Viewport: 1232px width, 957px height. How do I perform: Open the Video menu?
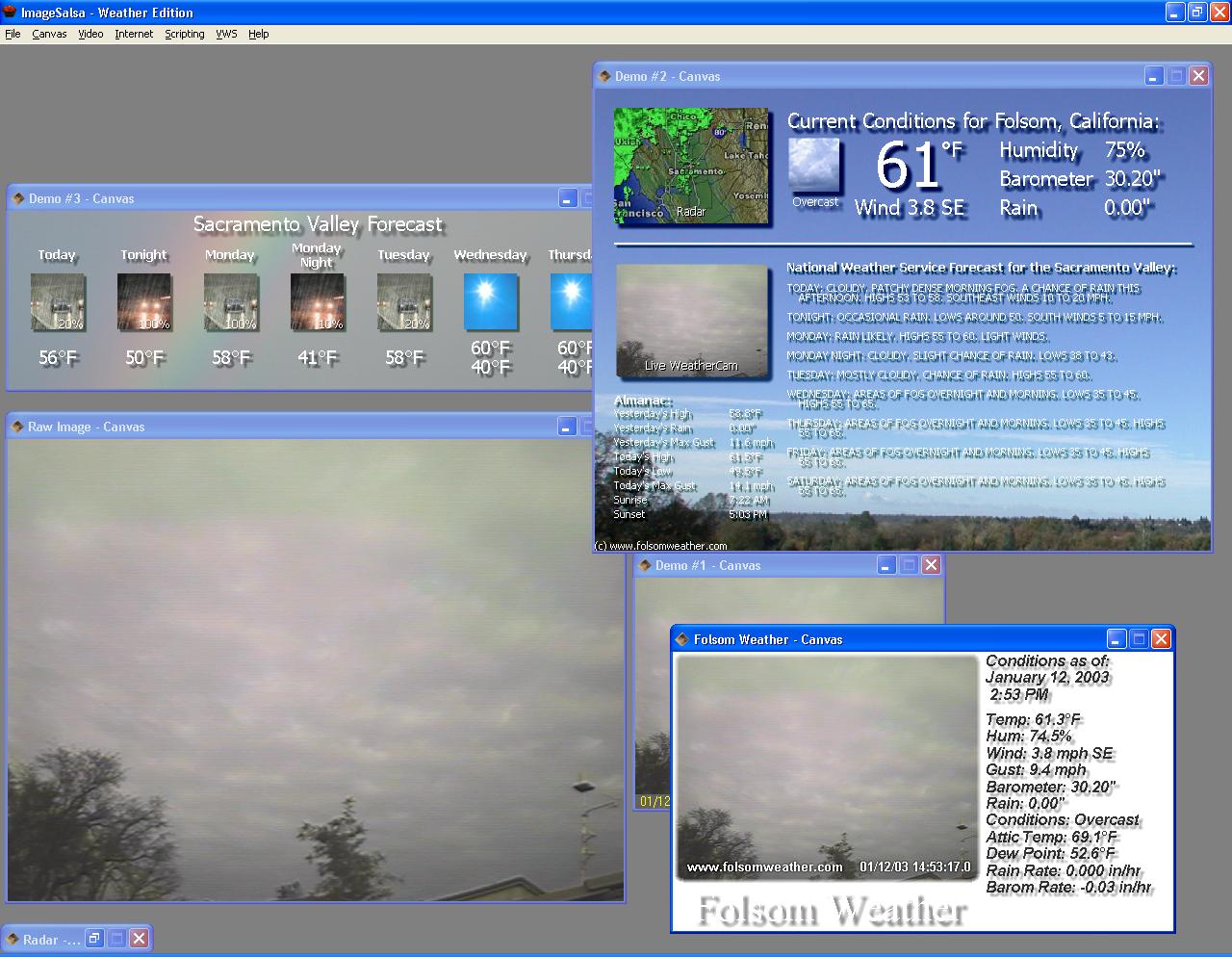pyautogui.click(x=90, y=34)
